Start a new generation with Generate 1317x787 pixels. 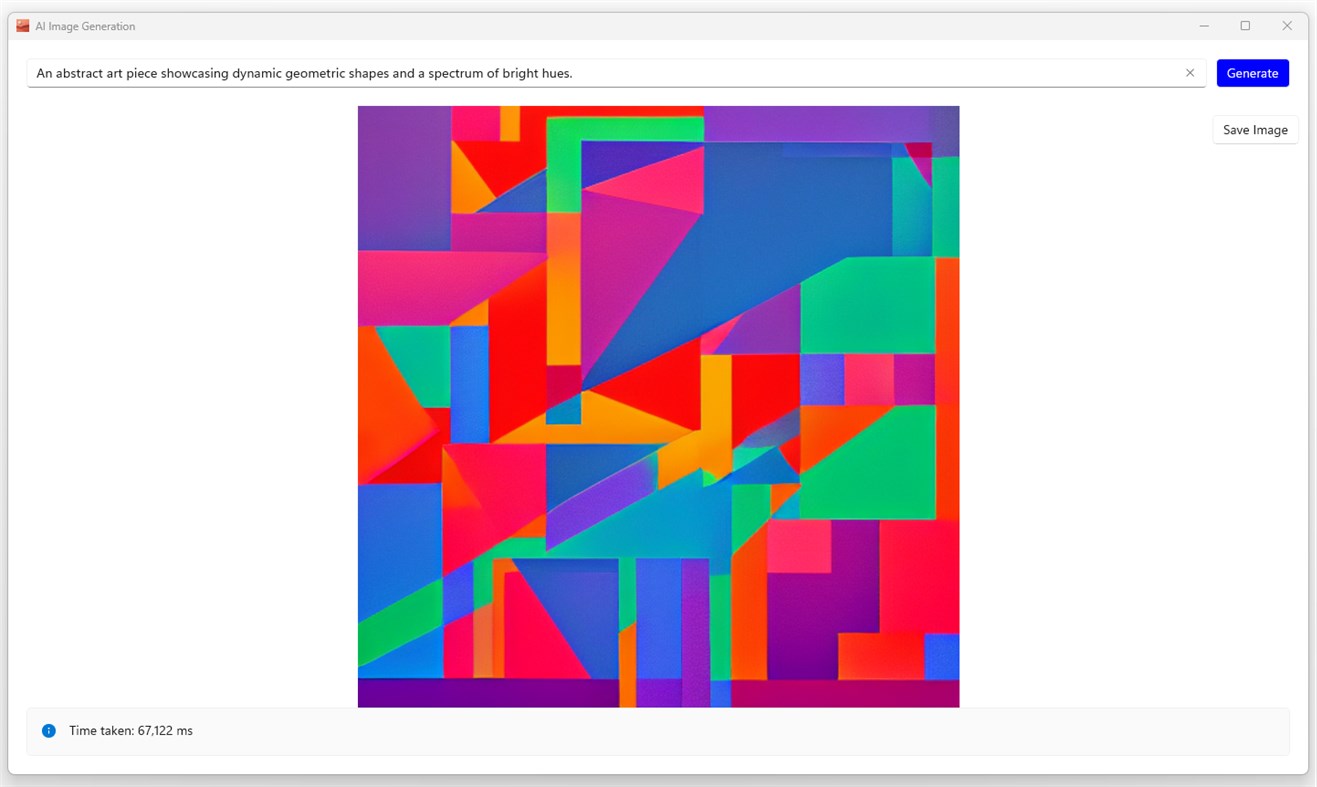(1252, 72)
